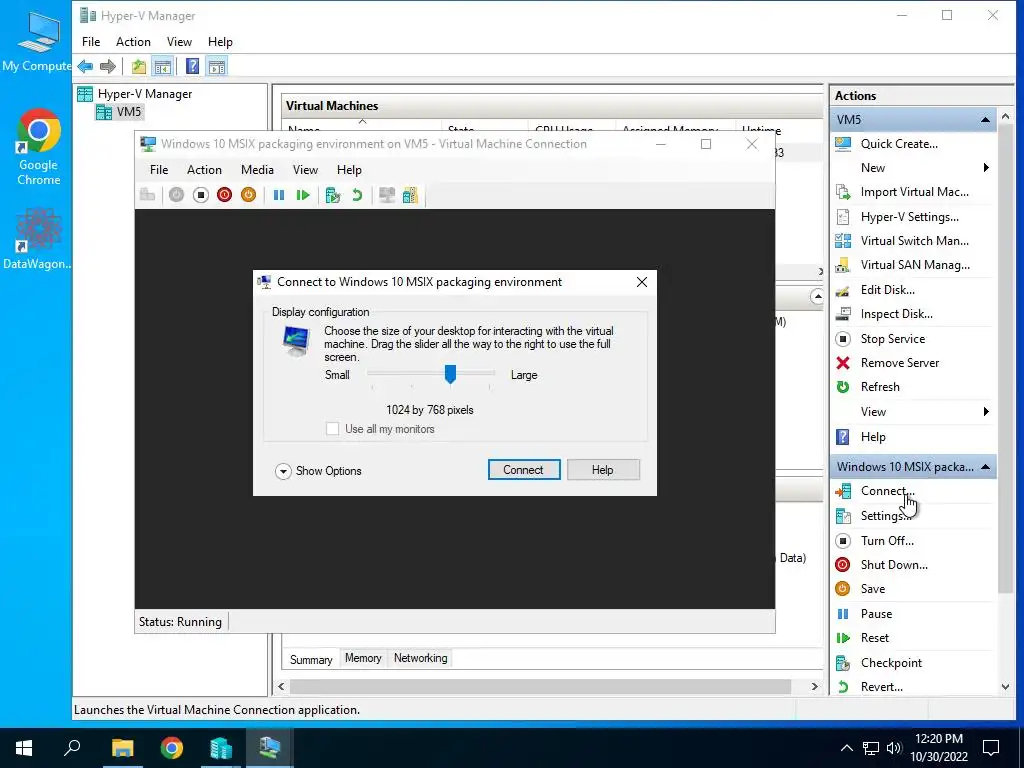Image resolution: width=1024 pixels, height=768 pixels.
Task: Click Refresh in the Actions pane
Action: pyautogui.click(x=880, y=387)
